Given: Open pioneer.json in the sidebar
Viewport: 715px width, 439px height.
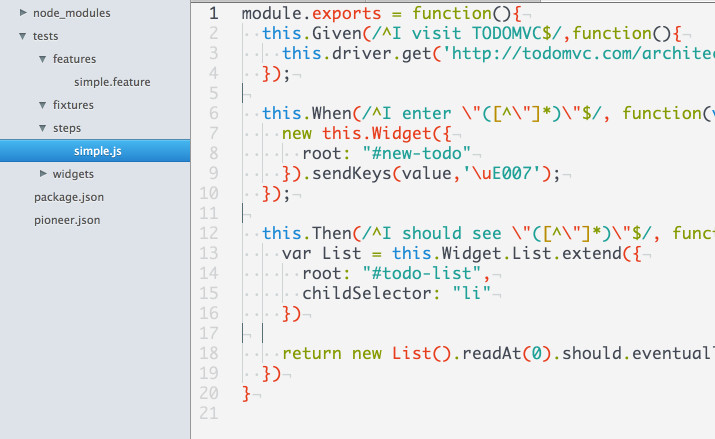Looking at the screenshot, I should click(67, 220).
